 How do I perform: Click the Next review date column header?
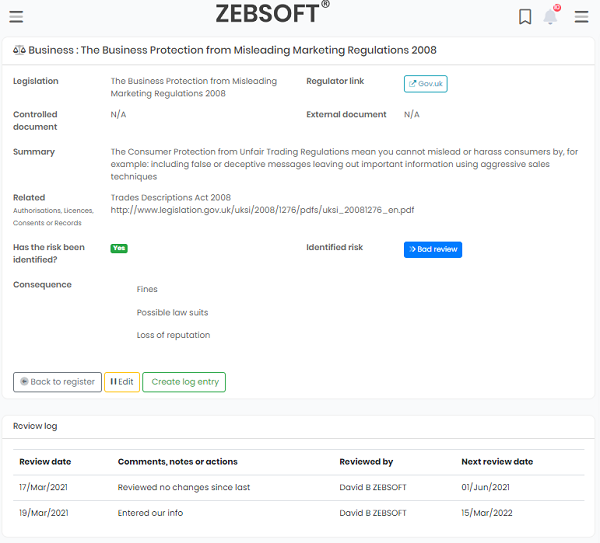coord(497,462)
